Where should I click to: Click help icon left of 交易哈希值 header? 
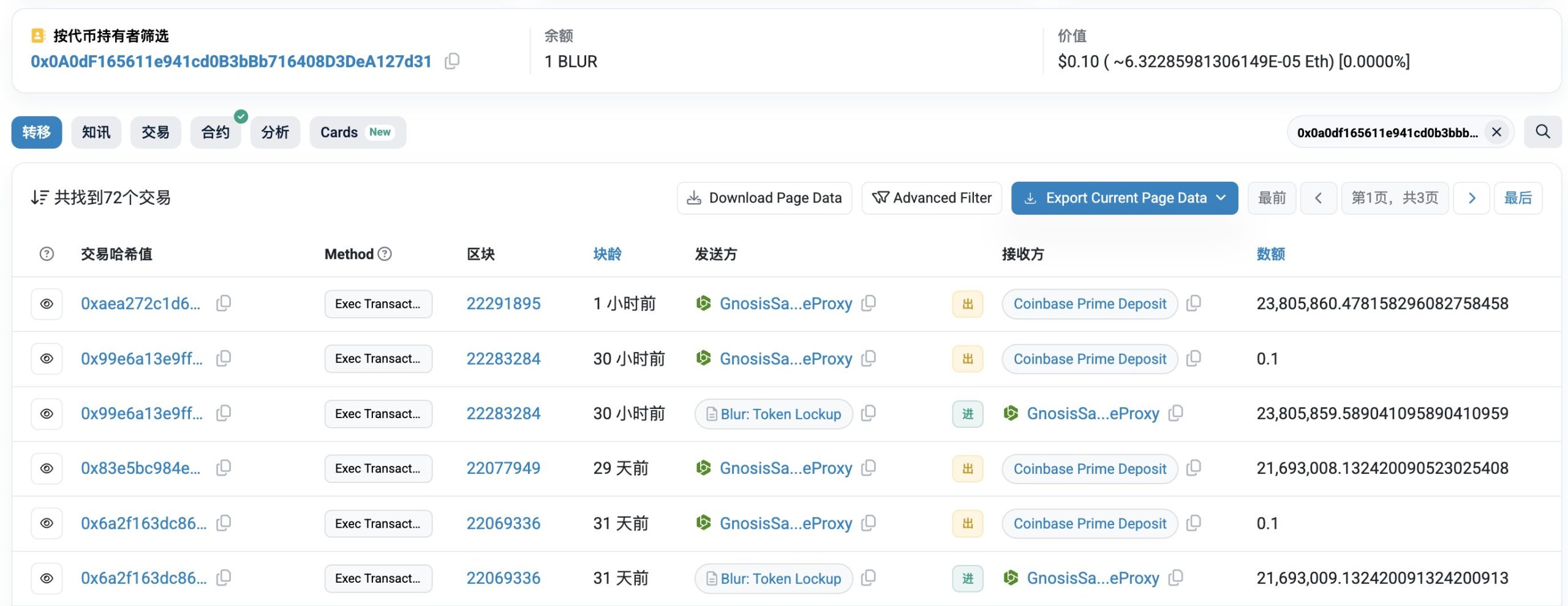47,254
